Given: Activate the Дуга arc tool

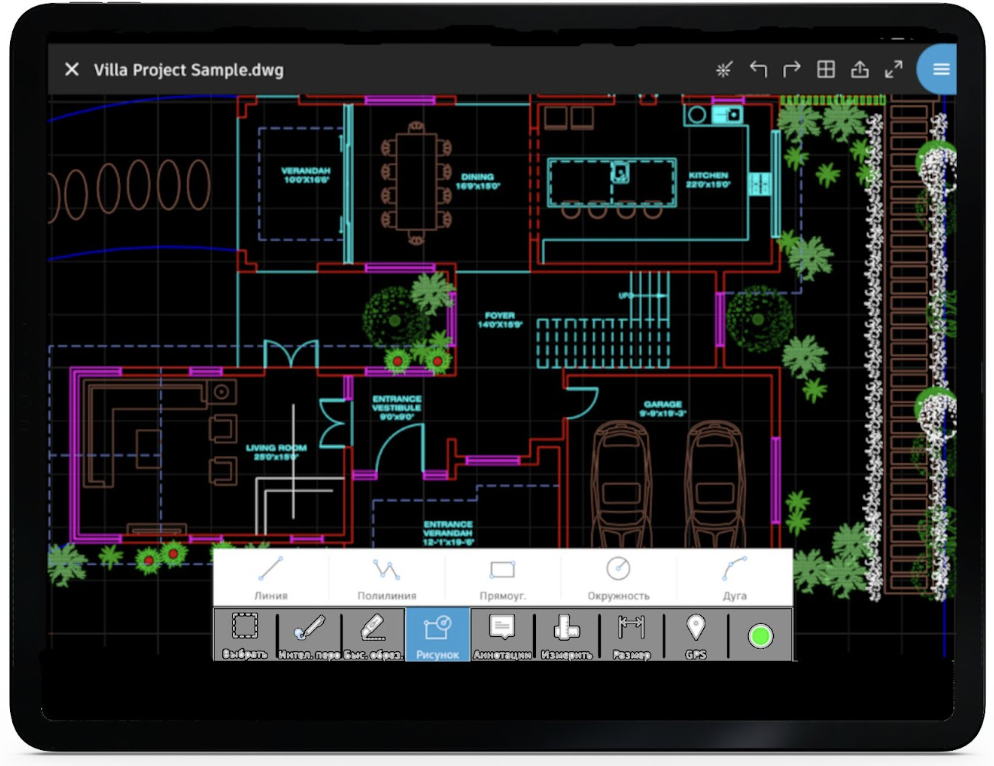Looking at the screenshot, I should (x=735, y=577).
